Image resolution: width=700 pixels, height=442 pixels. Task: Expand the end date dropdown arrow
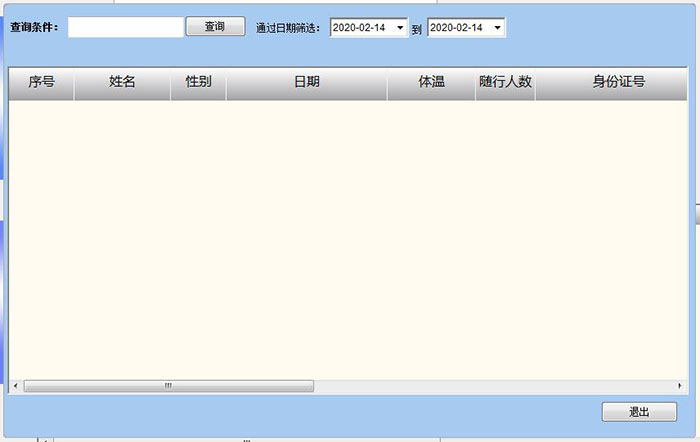(x=497, y=28)
